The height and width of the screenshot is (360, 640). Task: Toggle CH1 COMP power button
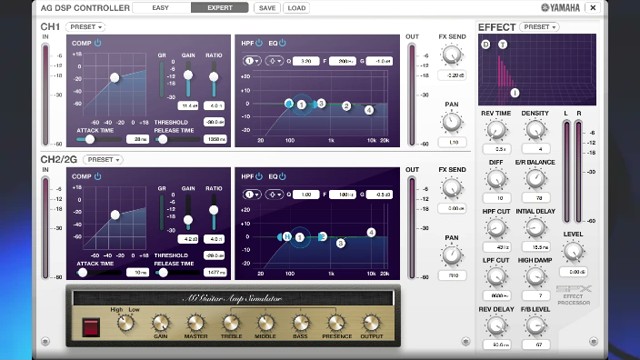[98, 43]
